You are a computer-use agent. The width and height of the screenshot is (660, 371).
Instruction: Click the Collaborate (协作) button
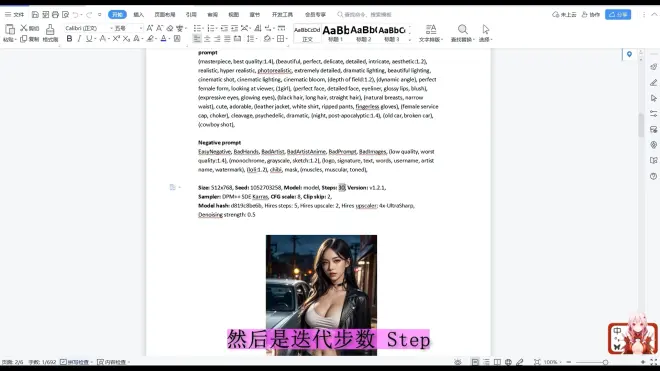591,15
